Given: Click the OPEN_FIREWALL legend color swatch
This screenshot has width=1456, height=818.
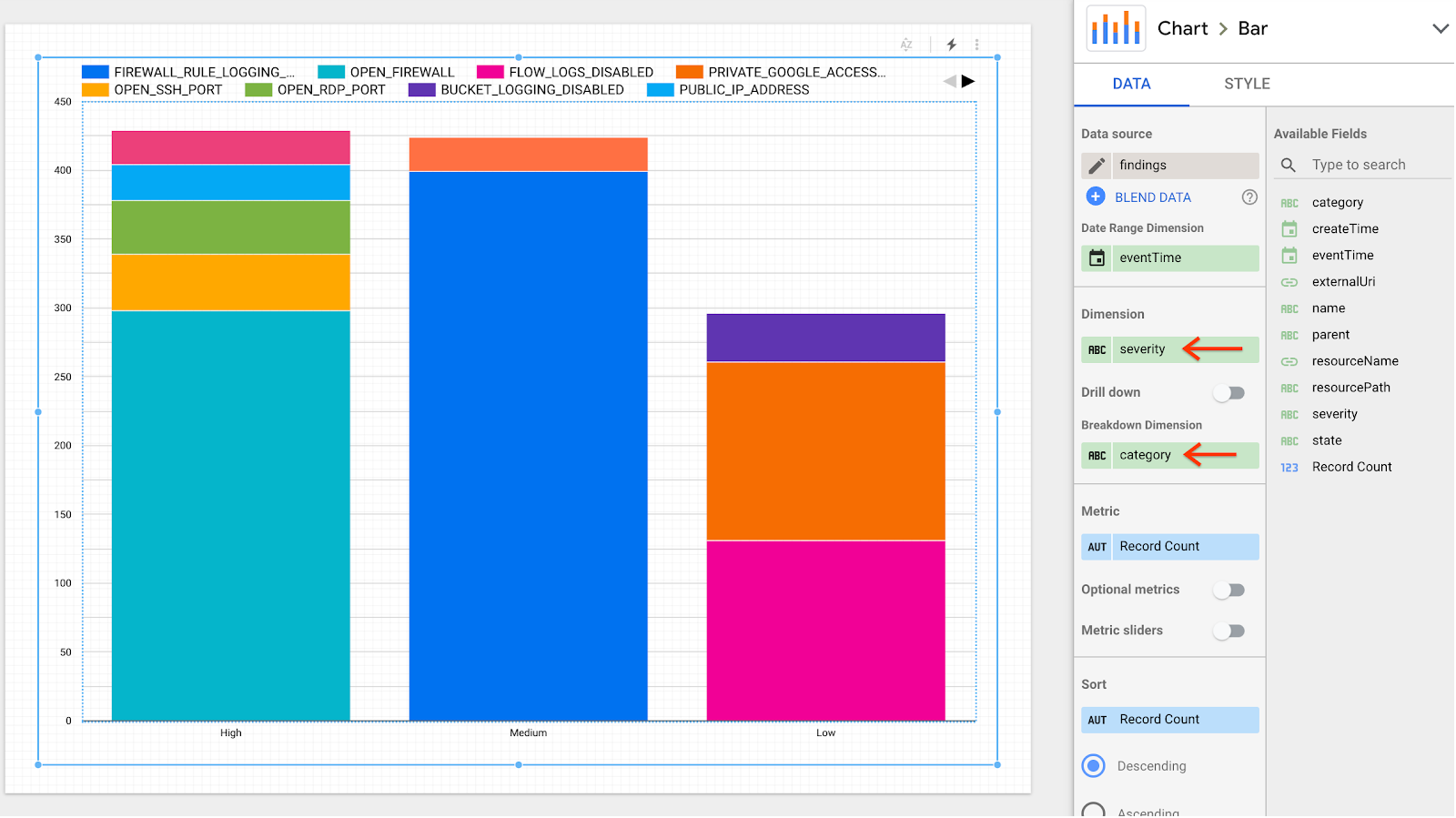Looking at the screenshot, I should click(331, 72).
